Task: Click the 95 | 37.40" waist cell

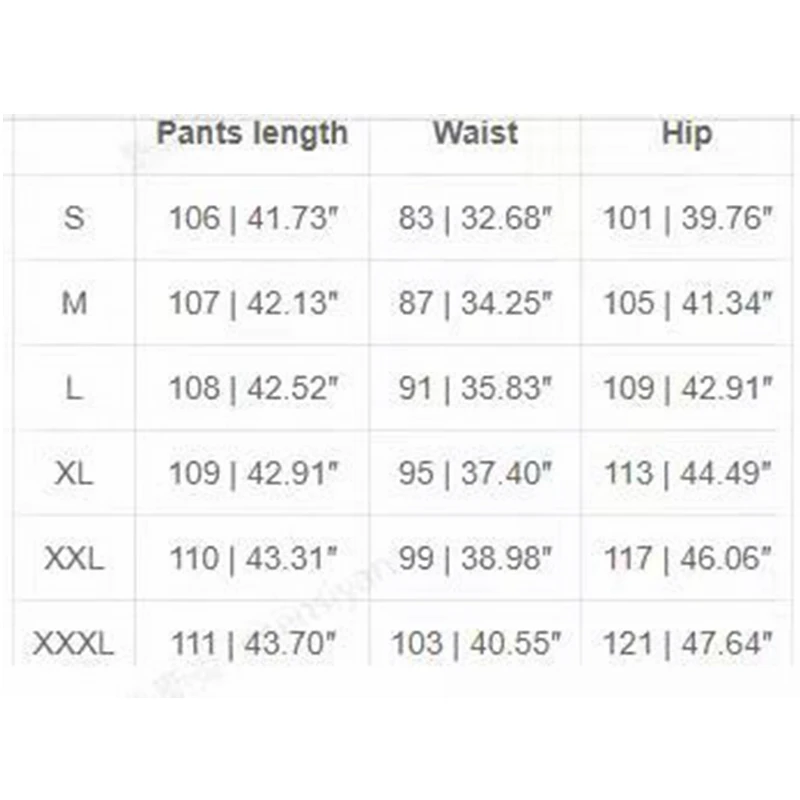Action: (475, 473)
